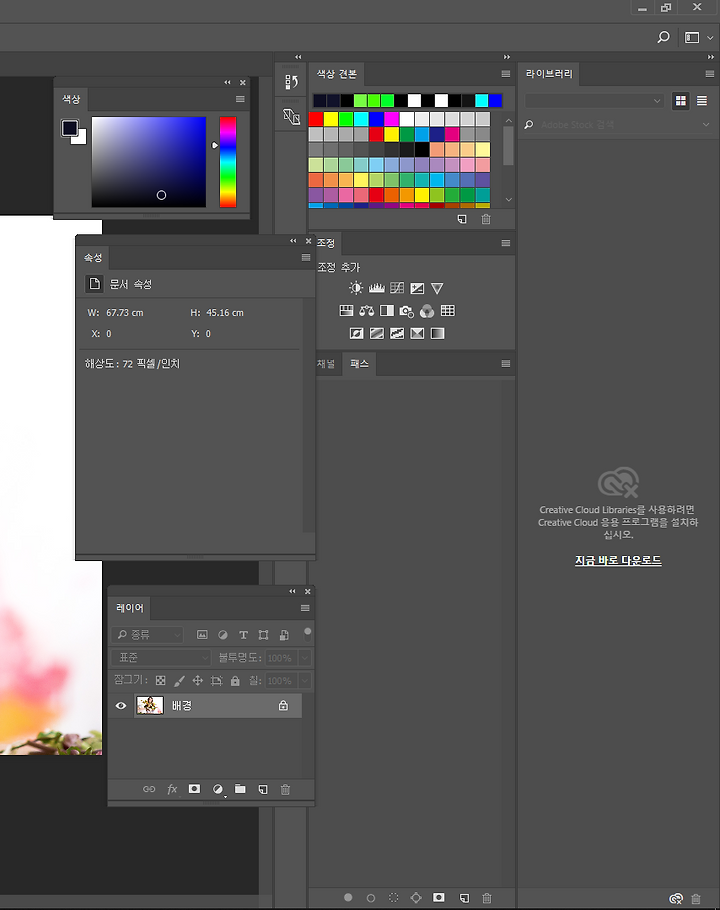
Task: Open the 표준 blend mode dropdown
Action: [x=161, y=658]
